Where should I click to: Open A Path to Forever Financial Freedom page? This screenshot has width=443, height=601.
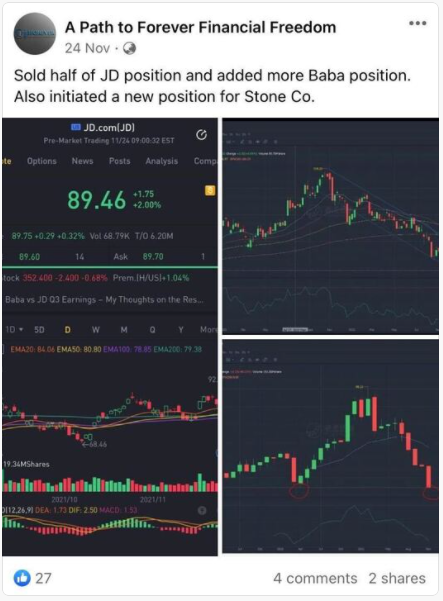200,27
